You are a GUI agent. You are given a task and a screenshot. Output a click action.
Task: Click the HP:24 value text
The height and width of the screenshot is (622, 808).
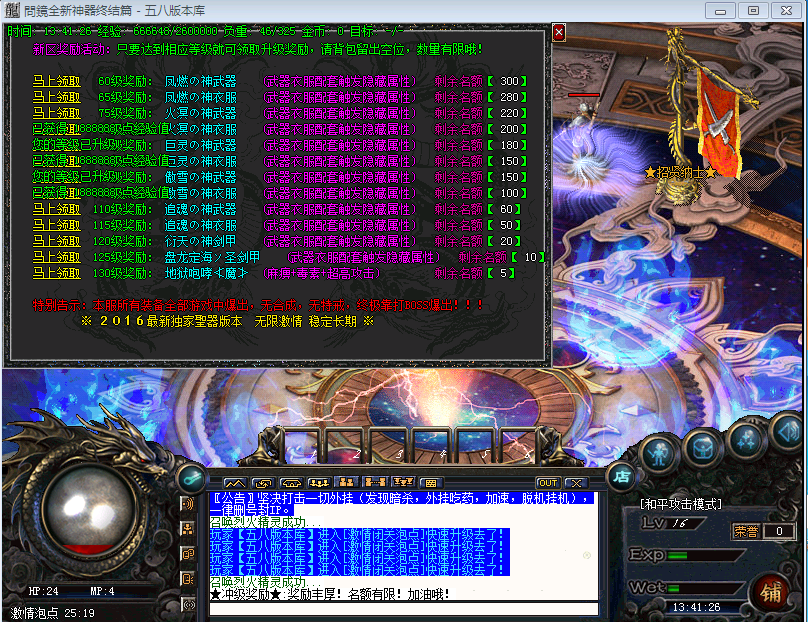pyautogui.click(x=44, y=592)
